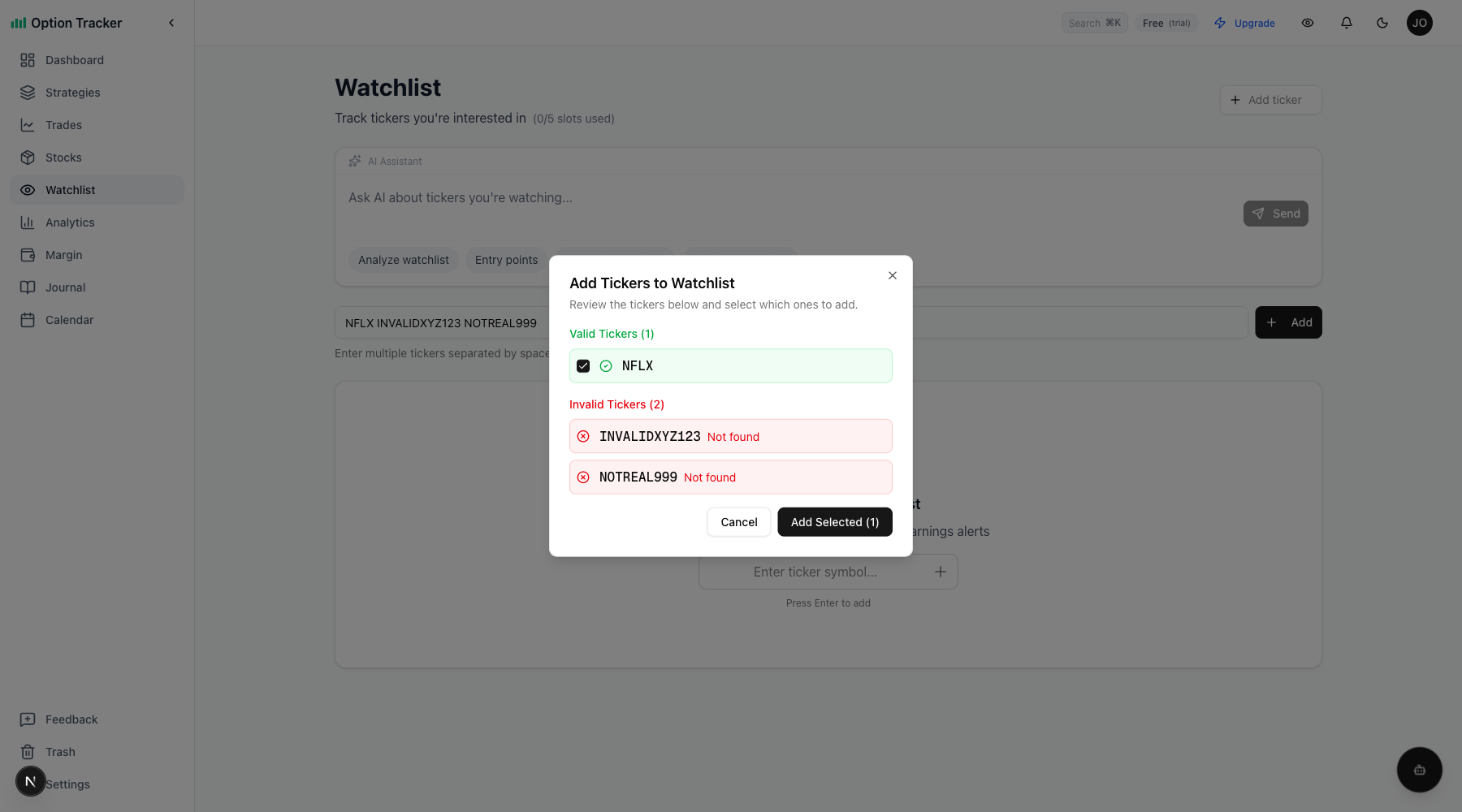
Task: Toggle the eye visibility icon in header
Action: point(1308,23)
